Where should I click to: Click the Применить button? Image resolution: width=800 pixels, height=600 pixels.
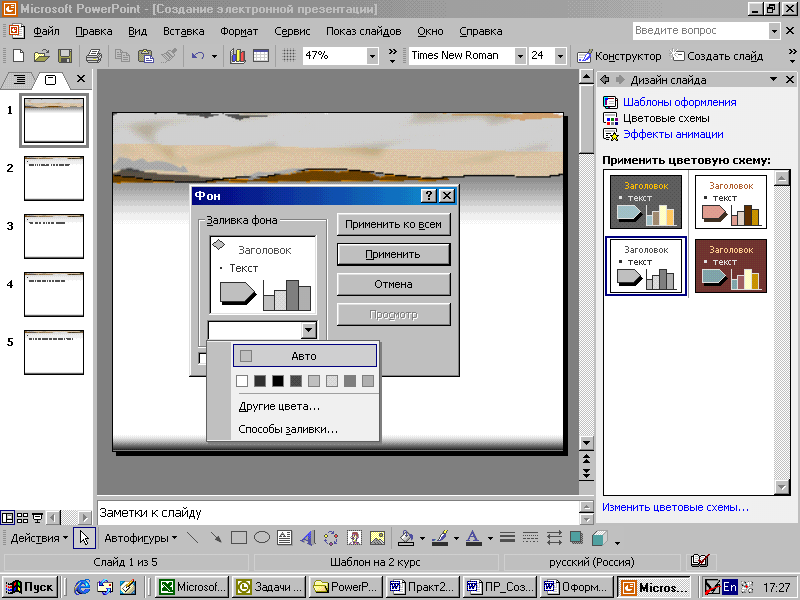point(393,254)
